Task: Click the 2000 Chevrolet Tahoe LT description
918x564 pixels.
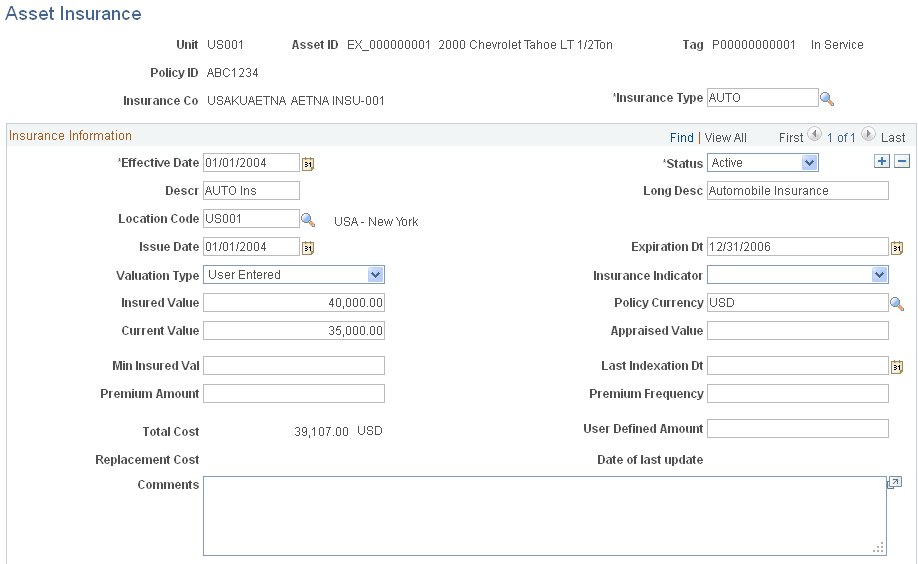Action: coord(525,45)
